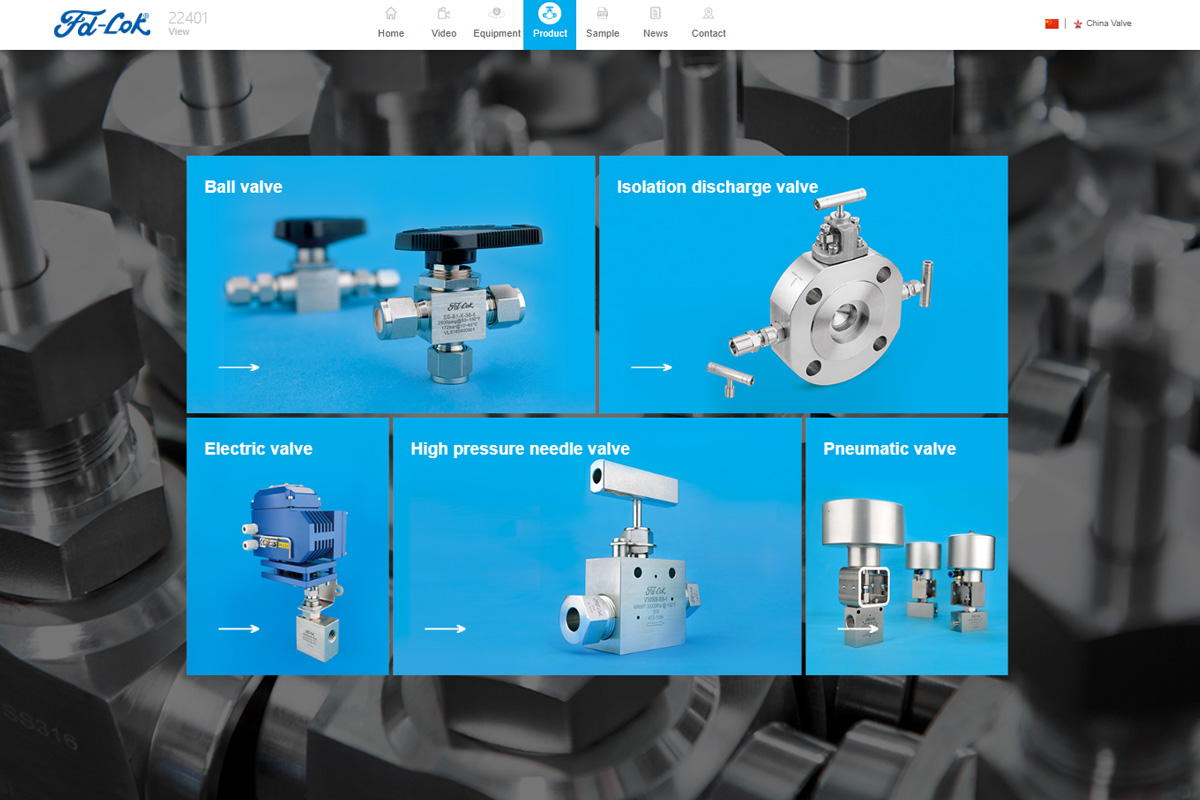Viewport: 1200px width, 800px height.
Task: Open the Video section icon
Action: coord(443,14)
